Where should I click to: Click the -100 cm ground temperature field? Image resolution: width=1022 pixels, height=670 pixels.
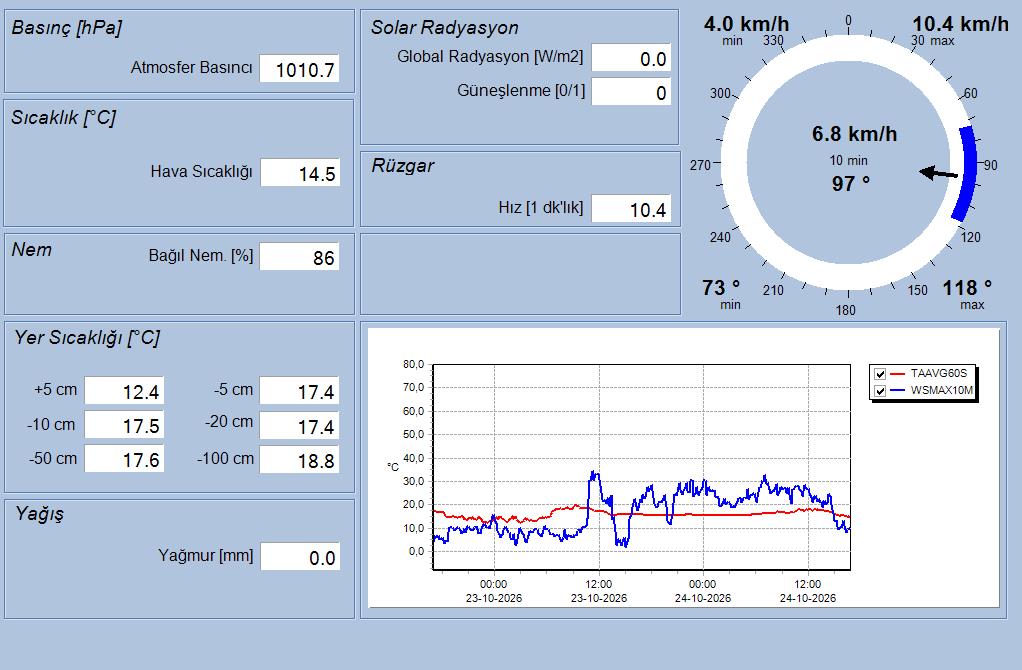coord(299,459)
